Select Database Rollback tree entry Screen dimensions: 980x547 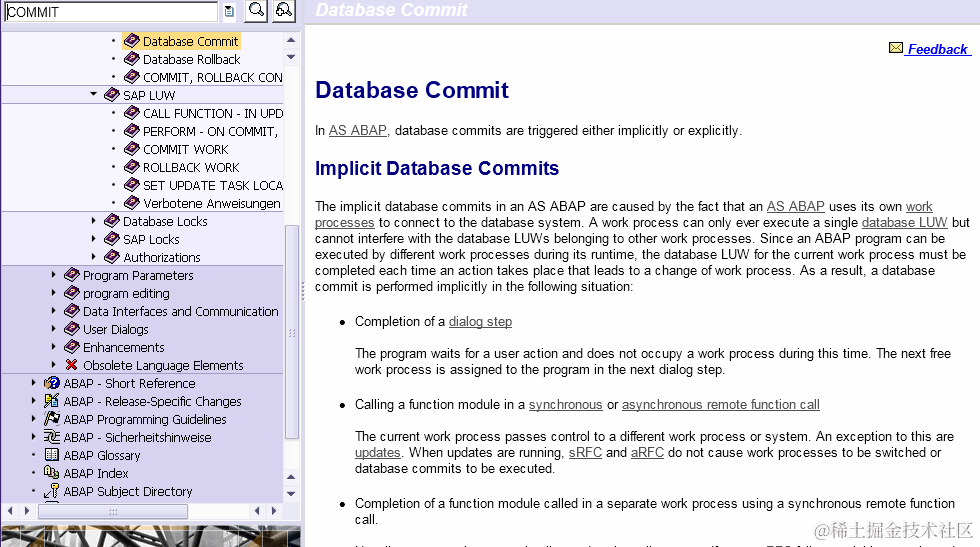tap(191, 59)
